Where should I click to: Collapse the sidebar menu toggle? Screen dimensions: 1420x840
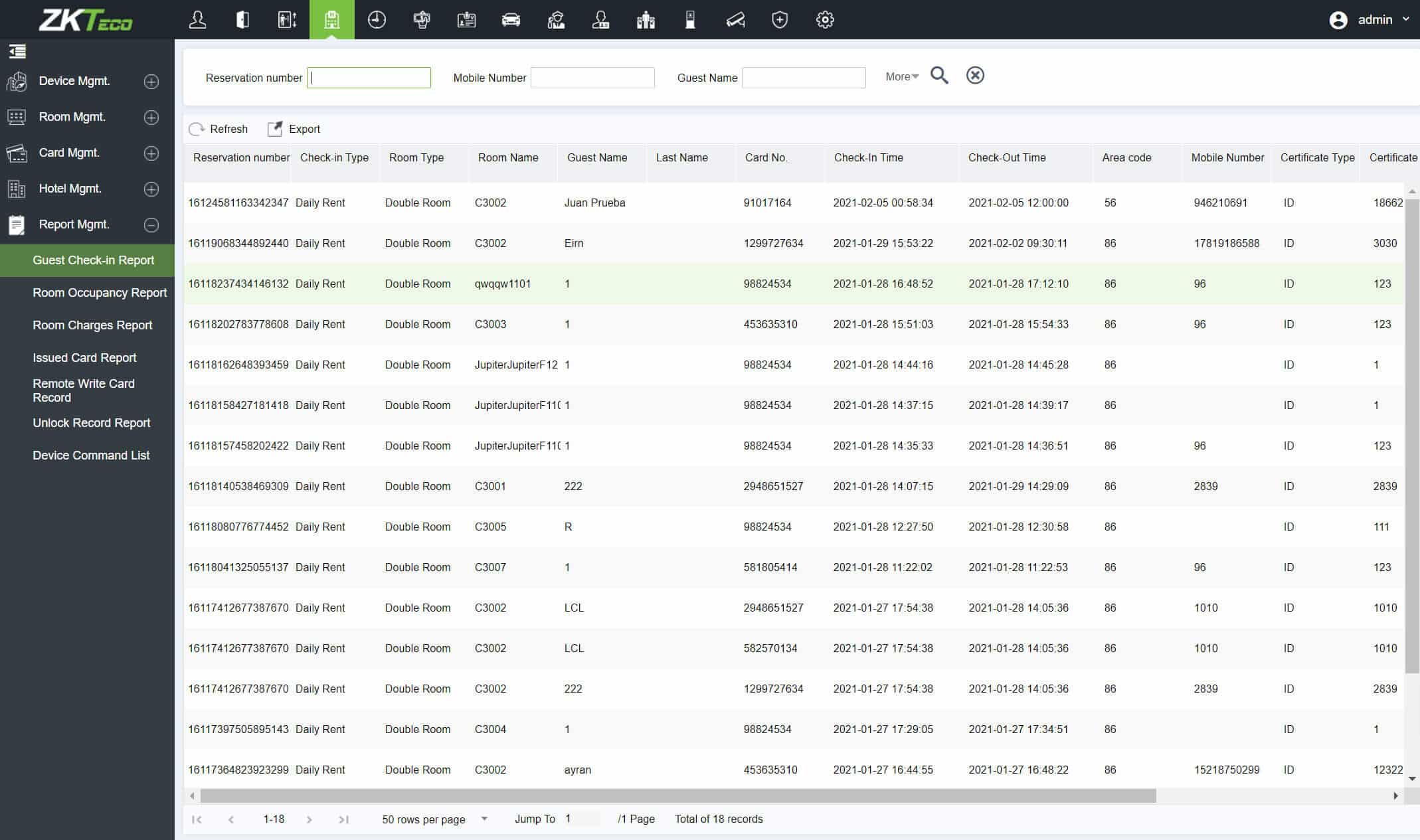[17, 51]
